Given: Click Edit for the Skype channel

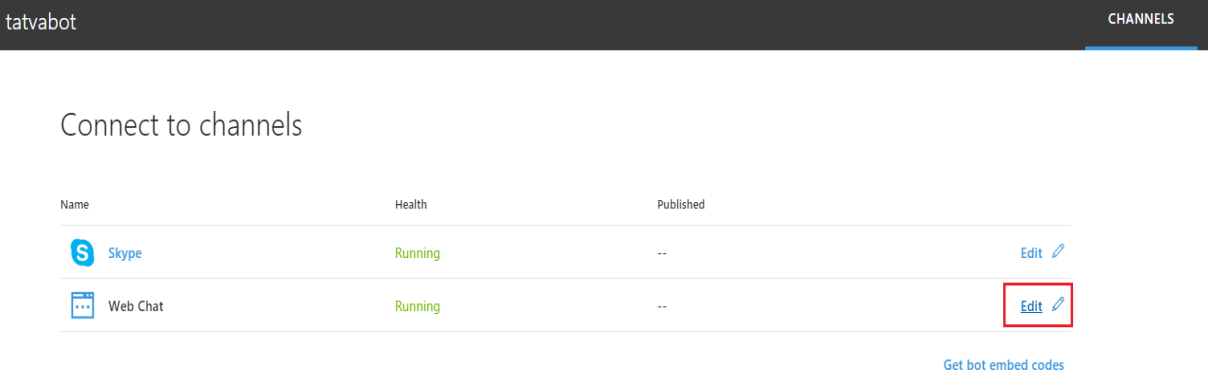Looking at the screenshot, I should click(1031, 253).
